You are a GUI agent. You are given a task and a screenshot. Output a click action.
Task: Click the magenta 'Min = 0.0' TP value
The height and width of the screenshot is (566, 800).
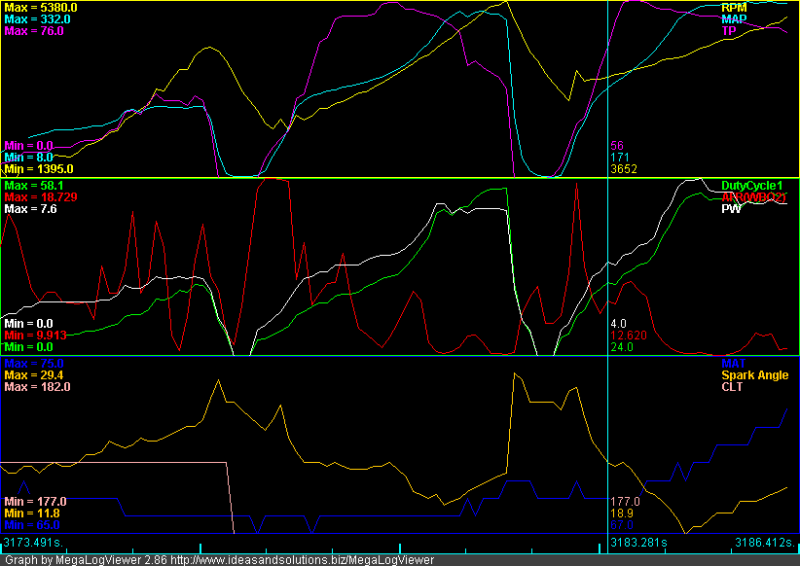pos(29,146)
